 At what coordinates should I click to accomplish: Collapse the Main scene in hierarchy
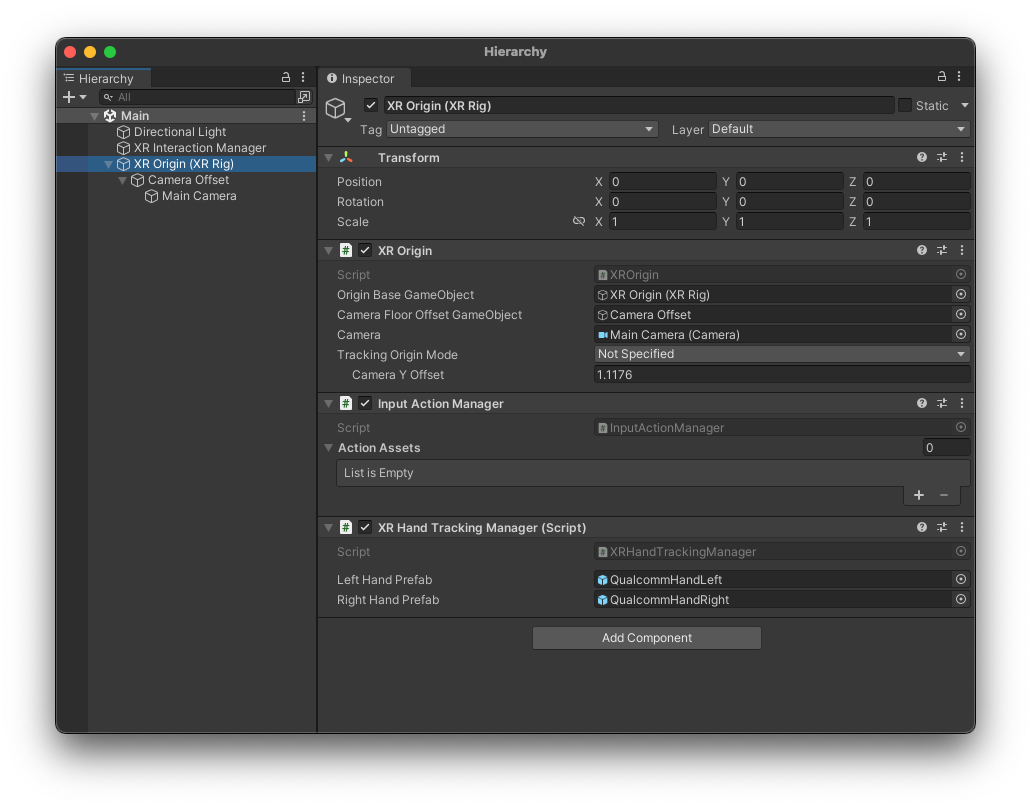(95, 116)
